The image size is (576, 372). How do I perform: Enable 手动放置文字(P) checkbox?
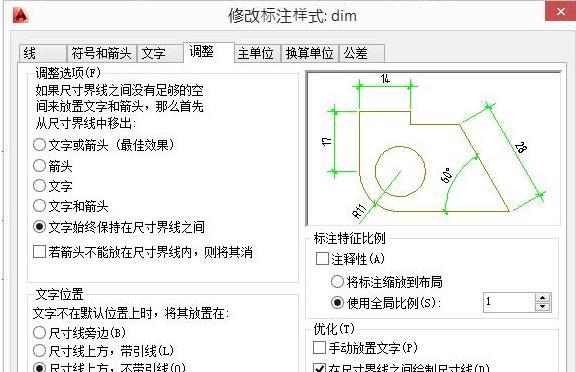319,347
